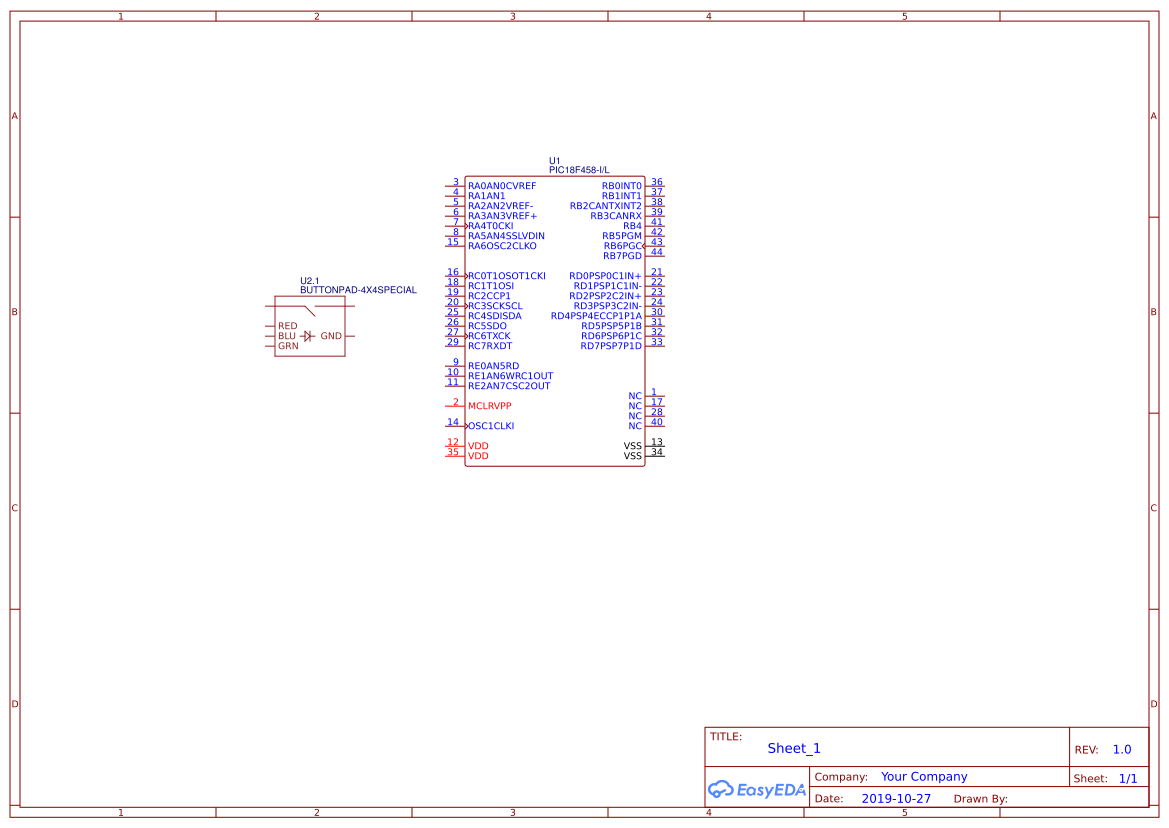Select the LED diode symbol in BUTTONPAD
The width and height of the screenshot is (1169, 828).
pos(308,336)
